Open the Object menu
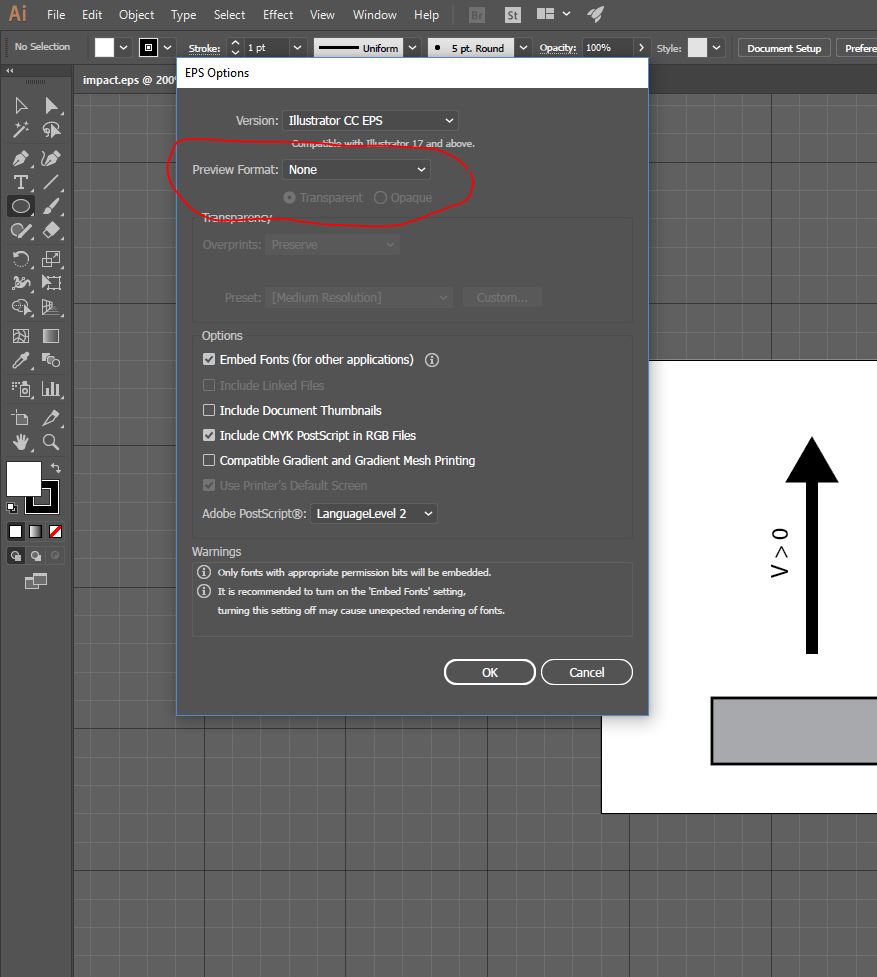Screen dimensions: 877x977 point(136,14)
